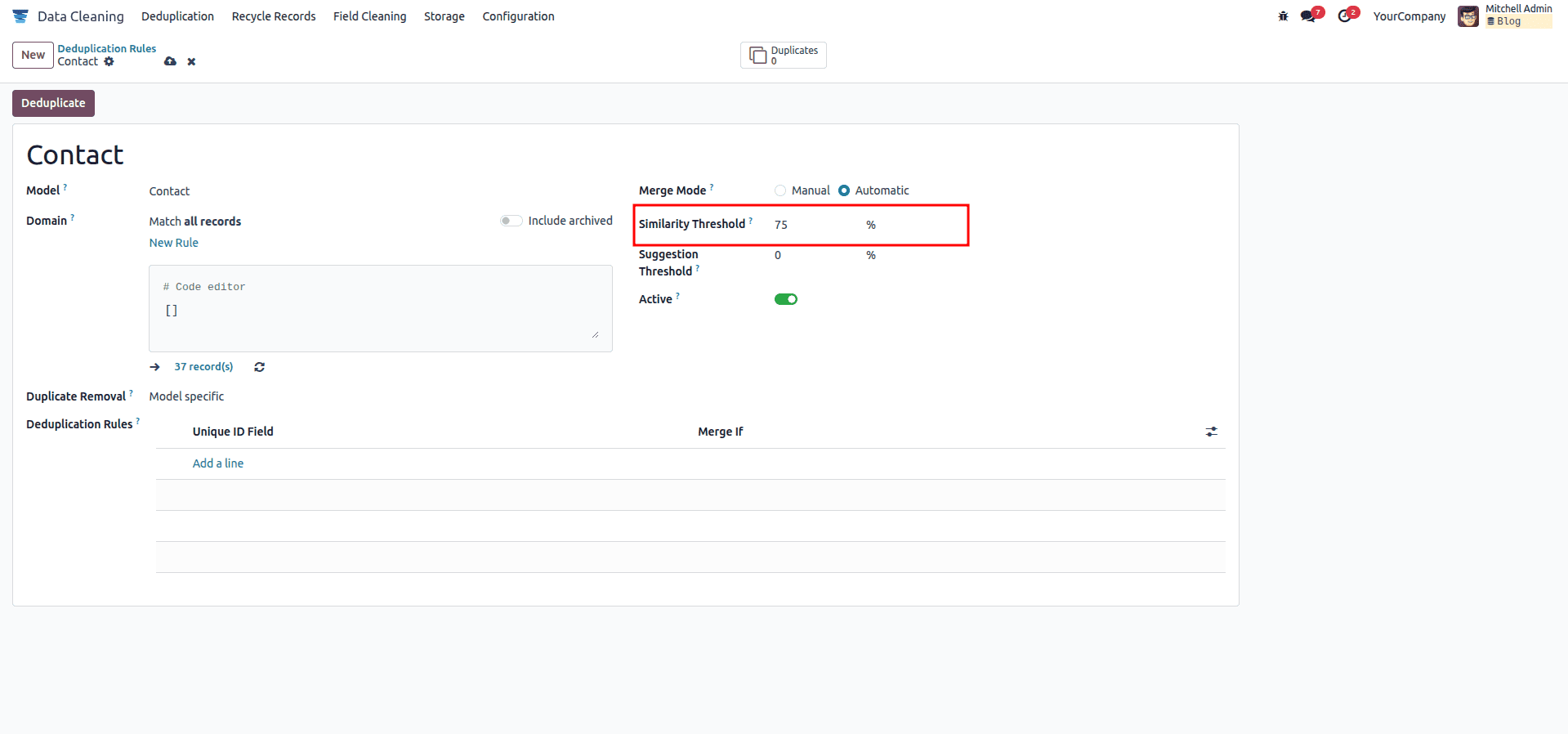This screenshot has width=1568, height=734.
Task: Open YourCompany company switcher
Action: (x=1409, y=16)
